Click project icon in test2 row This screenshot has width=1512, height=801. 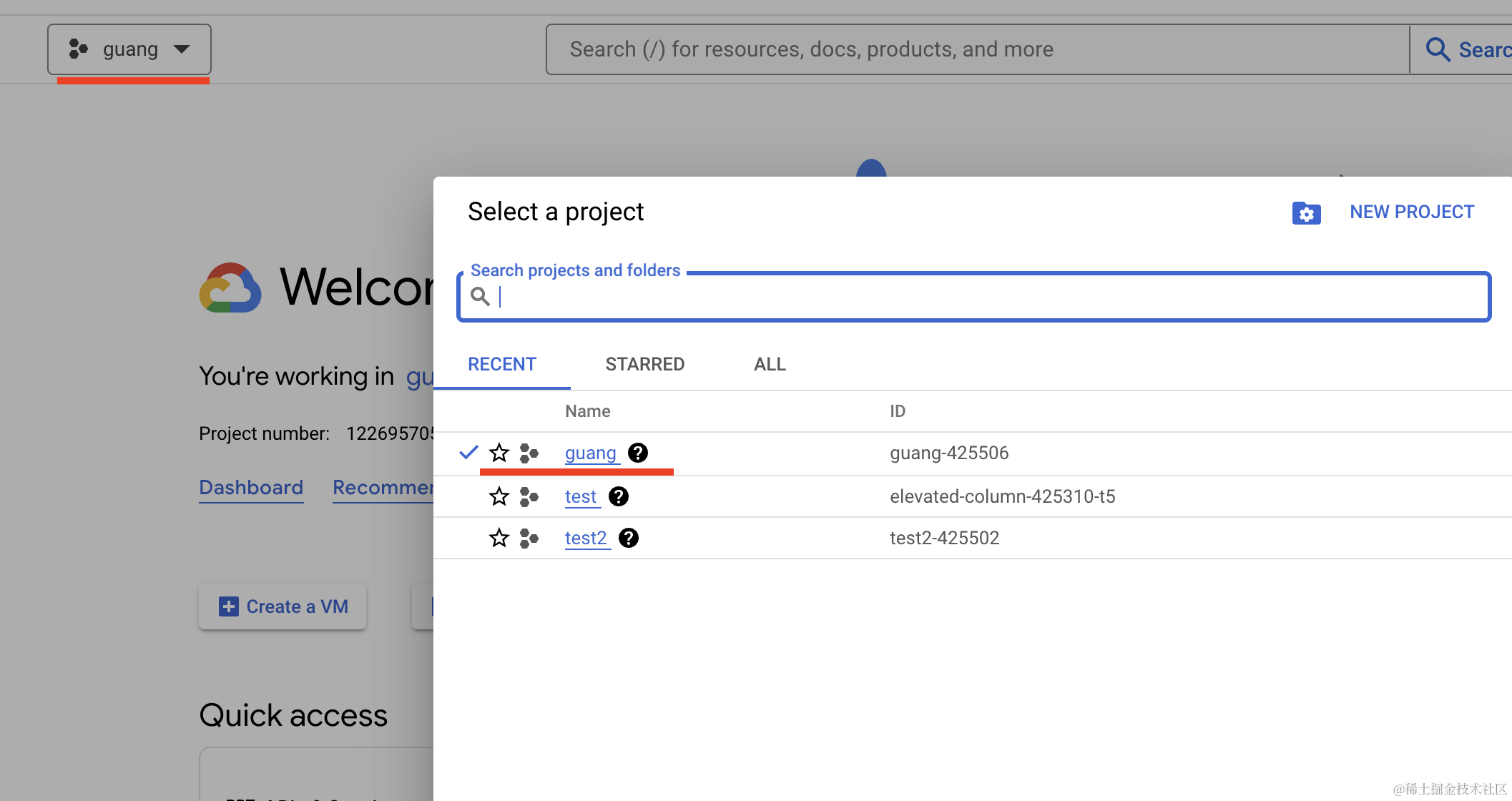(529, 538)
